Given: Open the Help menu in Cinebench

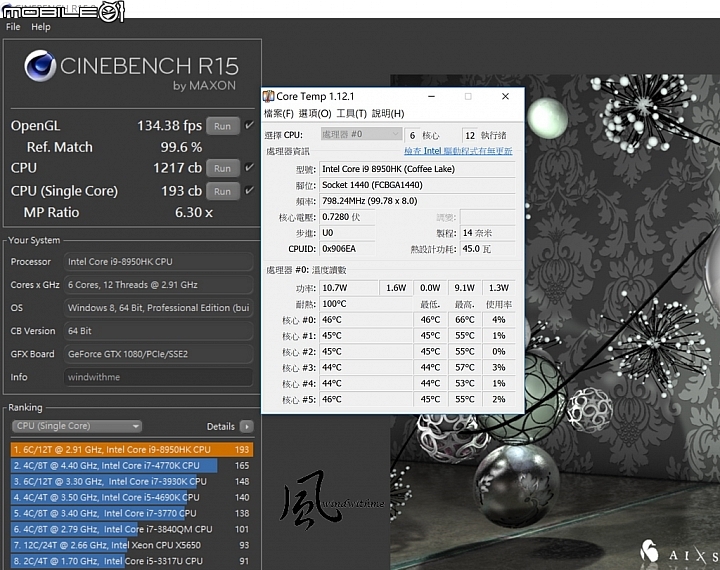Looking at the screenshot, I should pyautogui.click(x=41, y=27).
